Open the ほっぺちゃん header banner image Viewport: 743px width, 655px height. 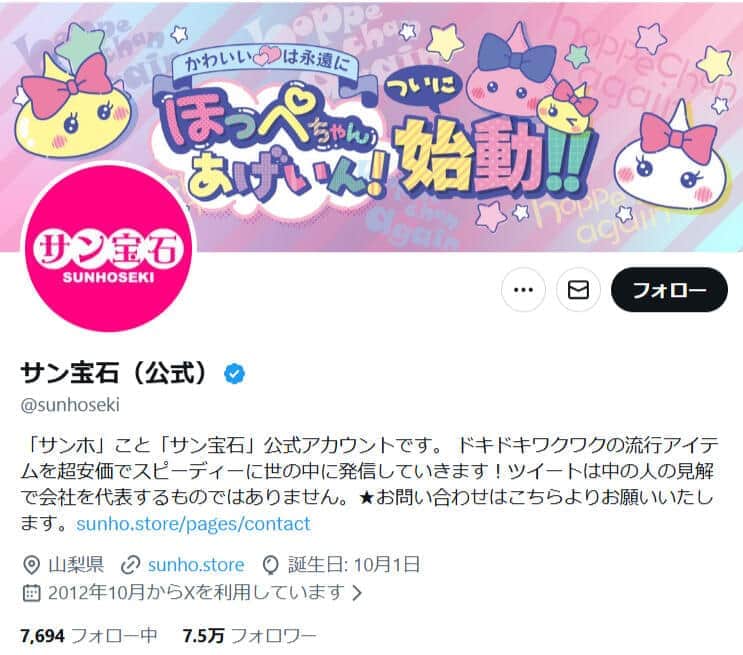[372, 126]
